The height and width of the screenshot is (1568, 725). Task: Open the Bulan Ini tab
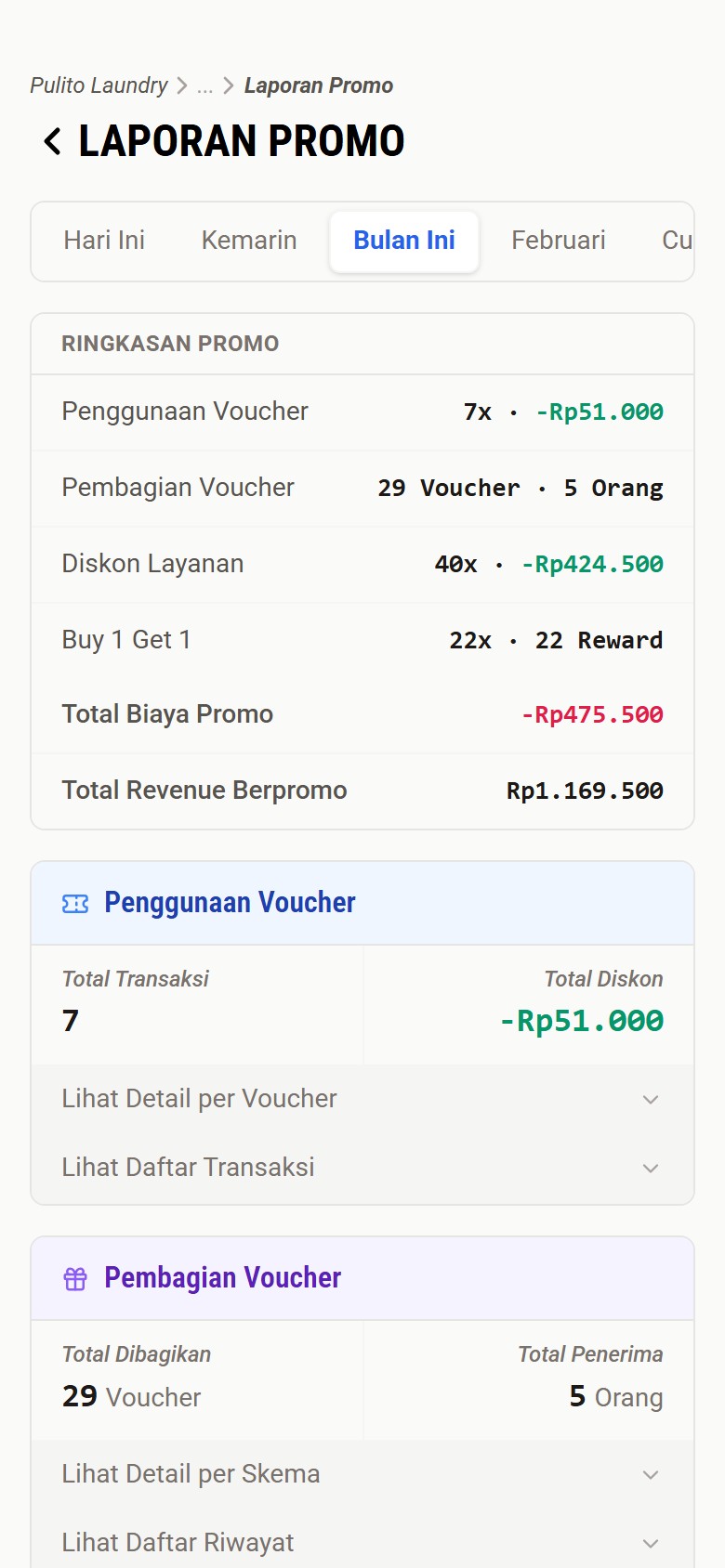click(x=404, y=241)
